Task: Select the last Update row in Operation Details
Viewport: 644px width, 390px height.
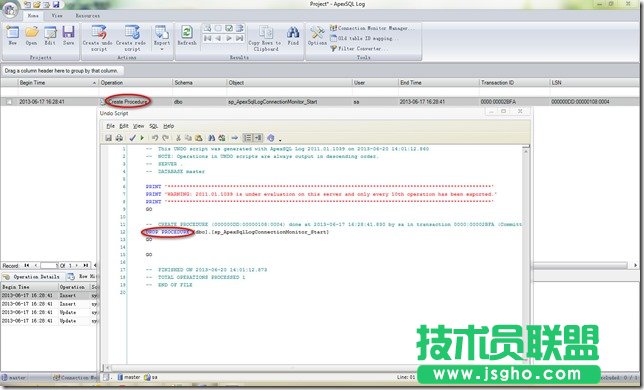Action: [x=49, y=321]
